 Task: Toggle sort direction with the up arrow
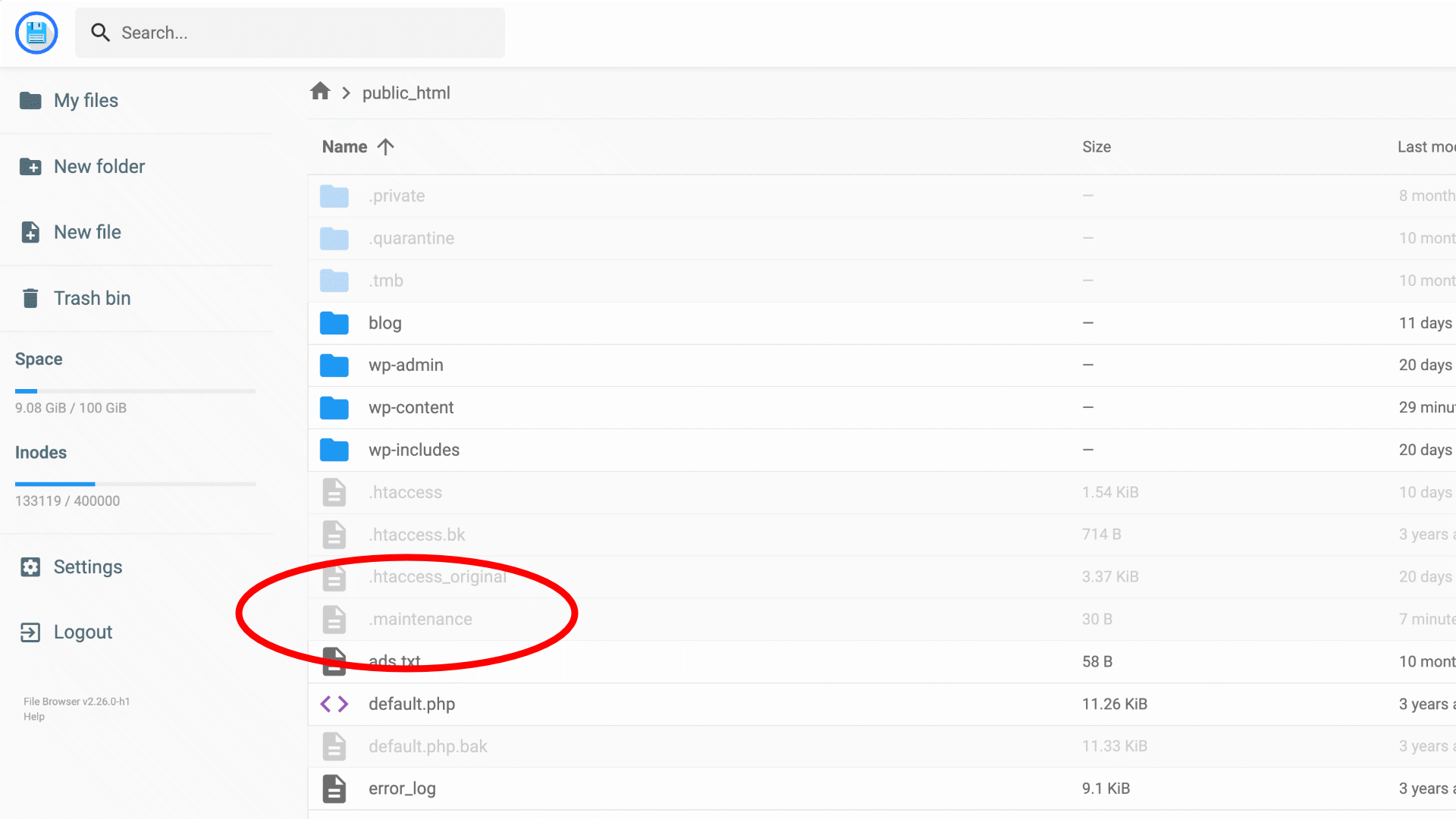click(385, 146)
